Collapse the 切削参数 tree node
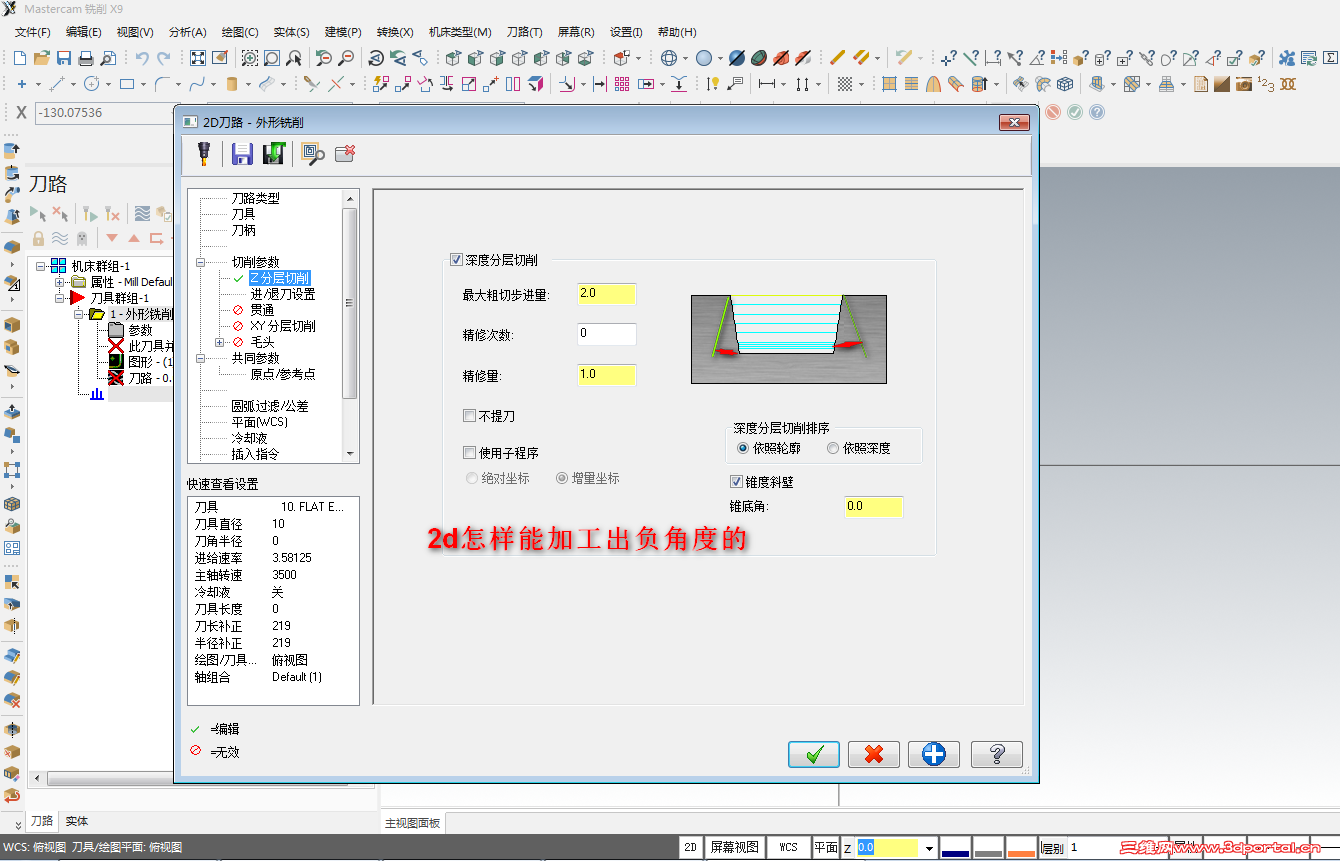Screen dimensions: 1340x861 point(200,262)
